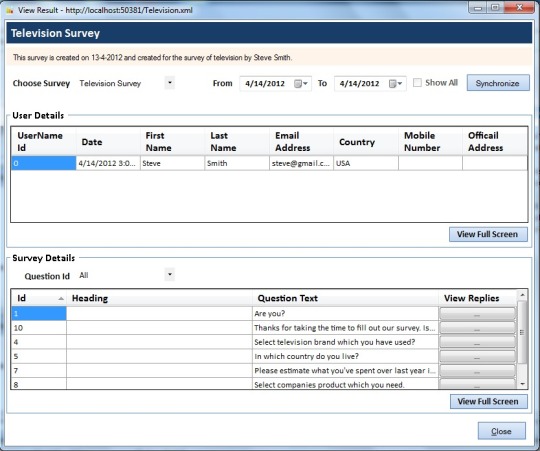Select the 'steve@gmail.c...' email cell

(301, 163)
